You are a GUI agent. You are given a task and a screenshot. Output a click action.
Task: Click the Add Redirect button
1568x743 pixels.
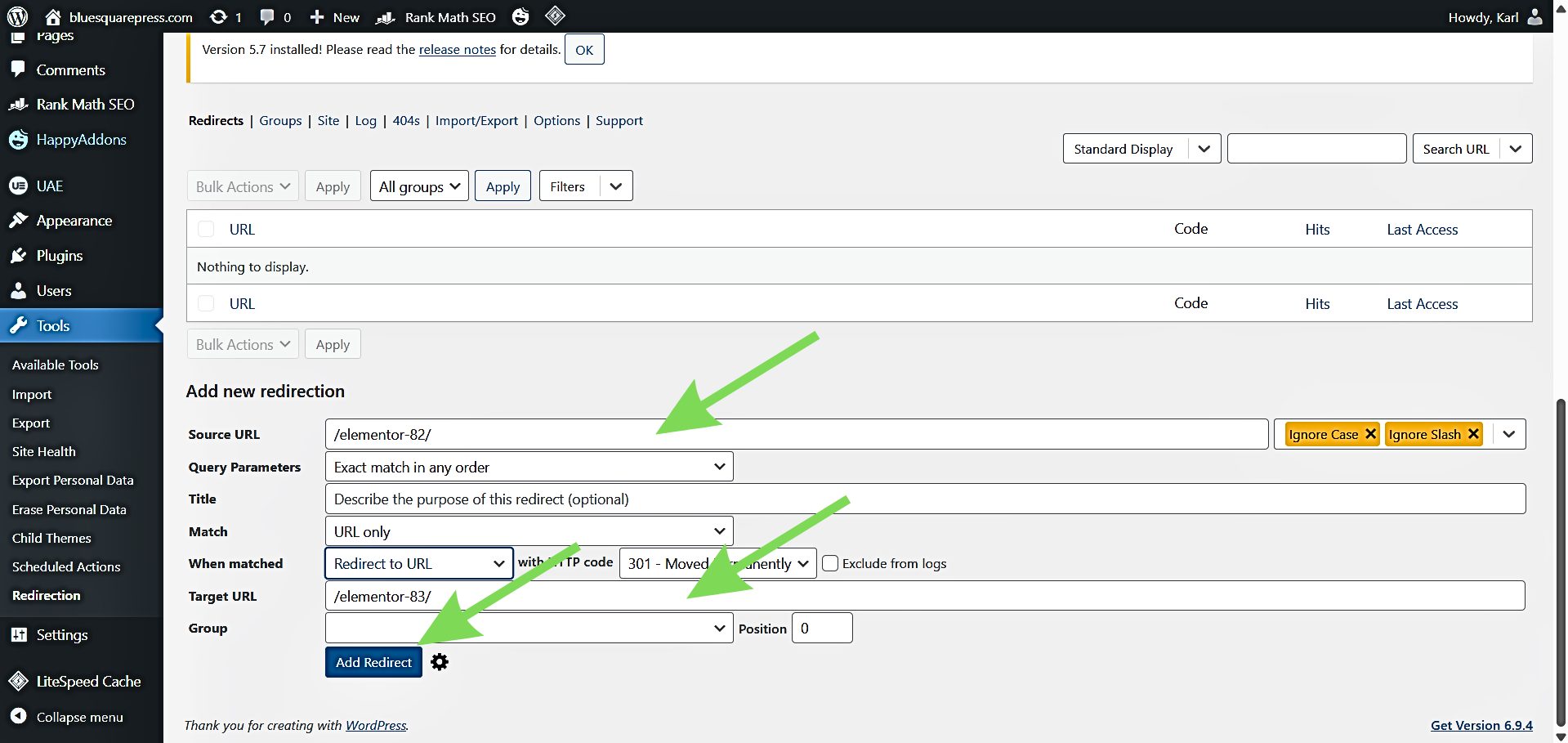point(373,662)
